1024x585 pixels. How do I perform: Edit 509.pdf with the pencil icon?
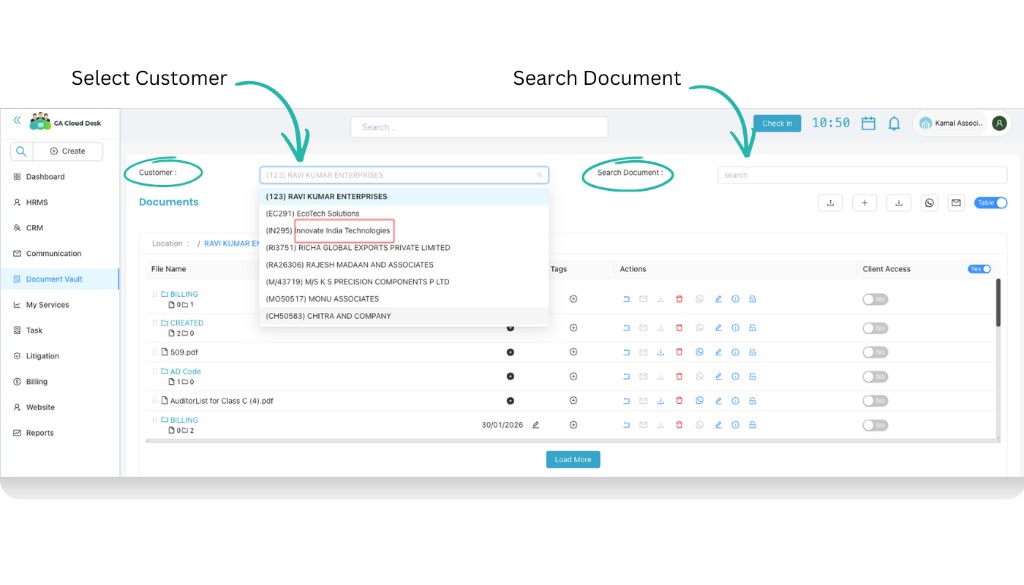coord(717,352)
